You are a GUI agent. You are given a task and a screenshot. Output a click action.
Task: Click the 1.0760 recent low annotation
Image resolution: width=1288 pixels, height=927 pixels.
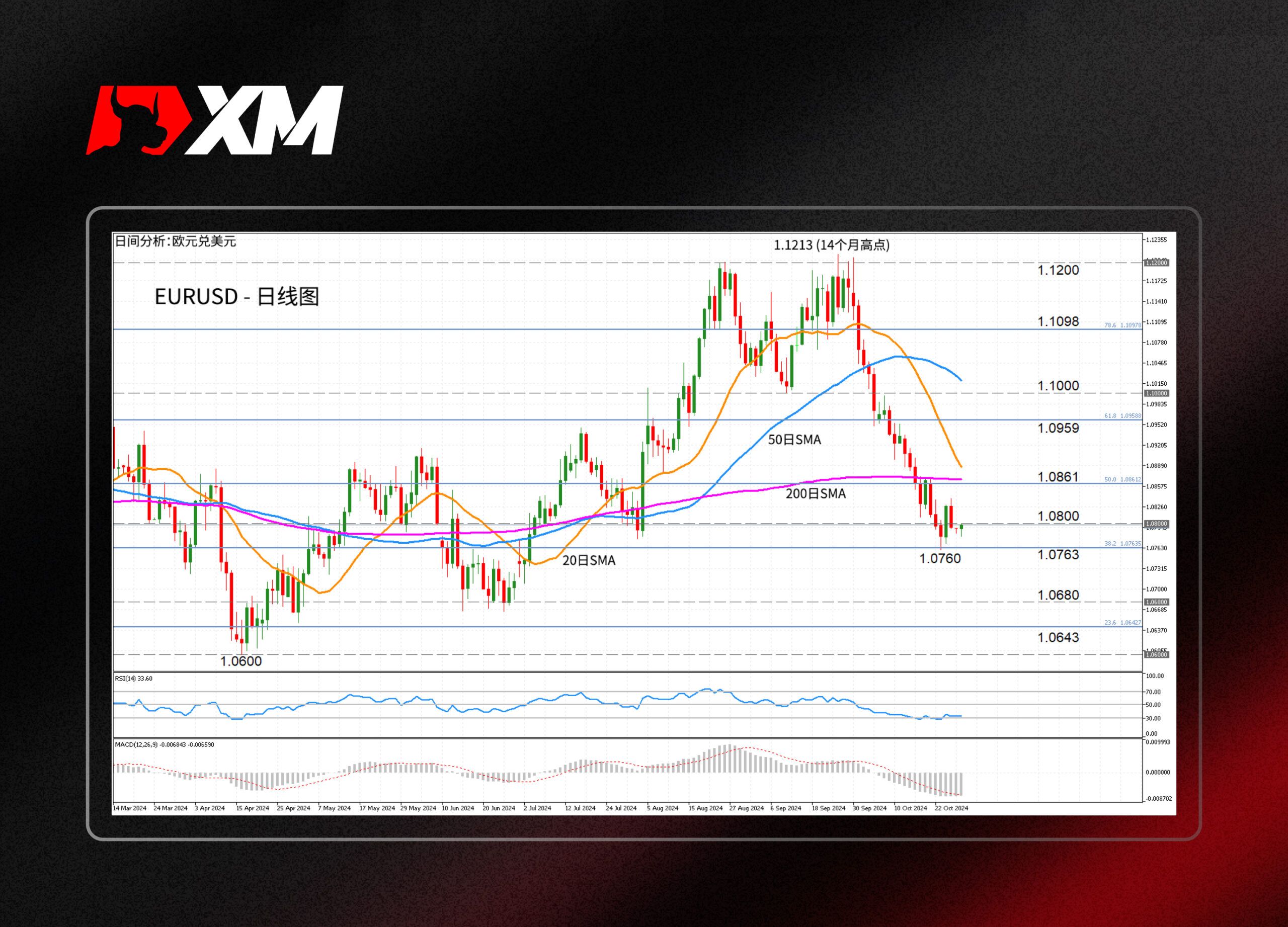pos(940,559)
